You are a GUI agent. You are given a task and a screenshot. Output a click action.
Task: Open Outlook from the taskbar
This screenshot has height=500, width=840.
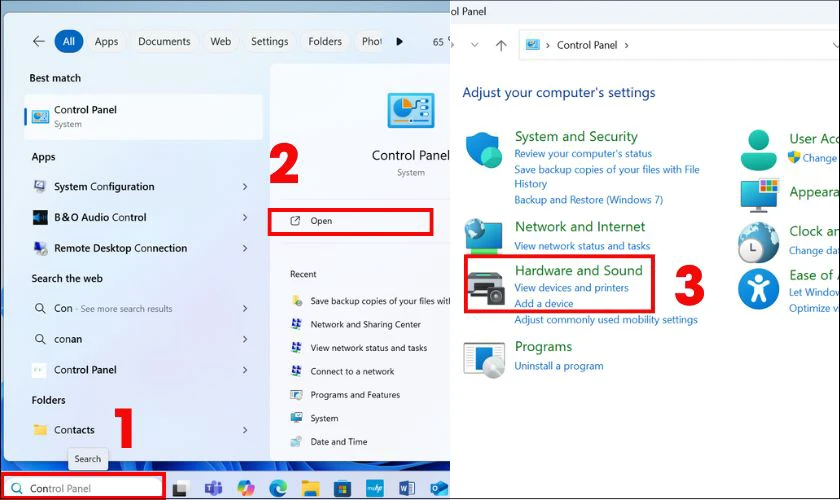(x=439, y=488)
